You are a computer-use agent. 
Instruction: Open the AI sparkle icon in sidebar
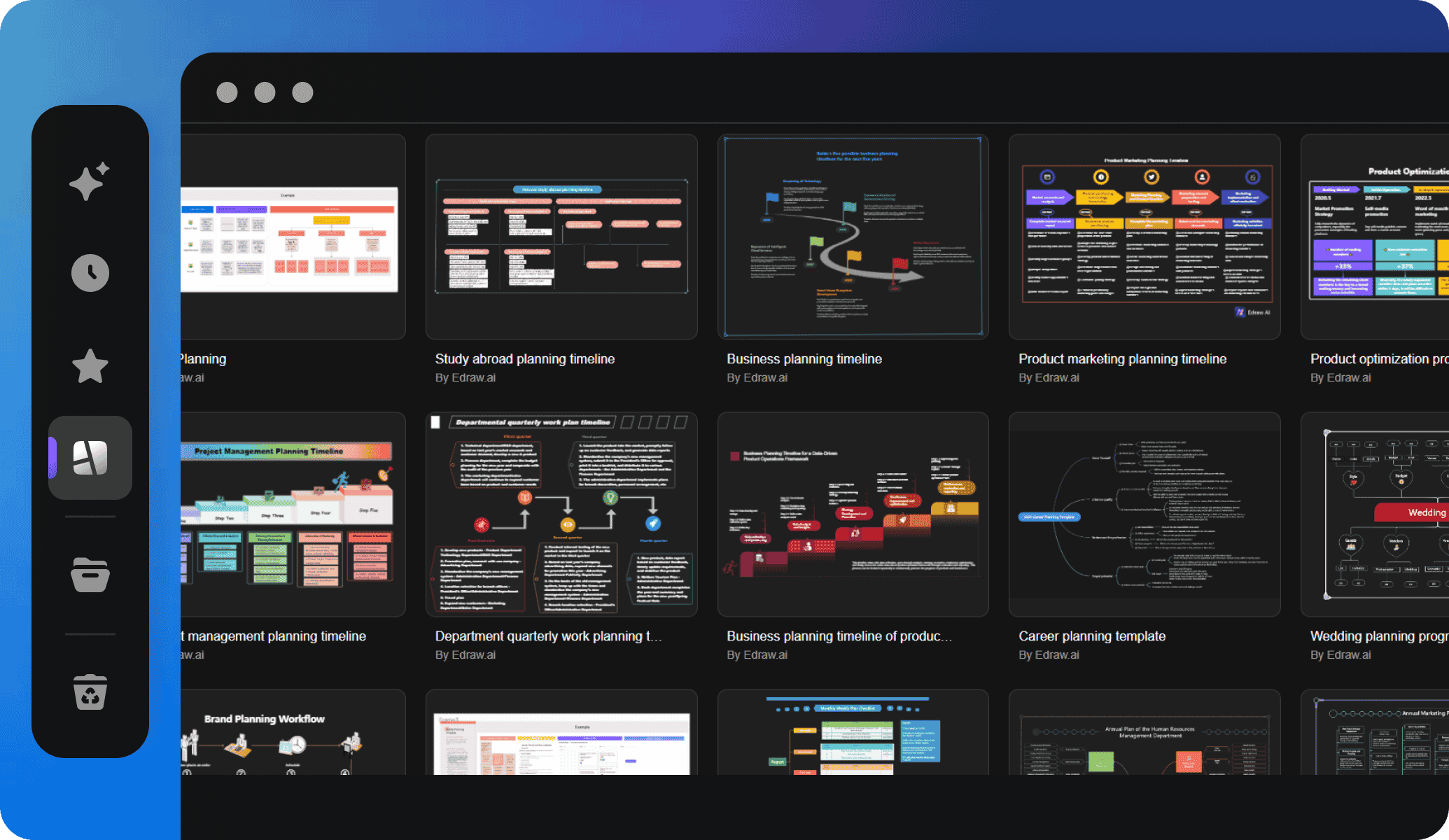(x=90, y=181)
